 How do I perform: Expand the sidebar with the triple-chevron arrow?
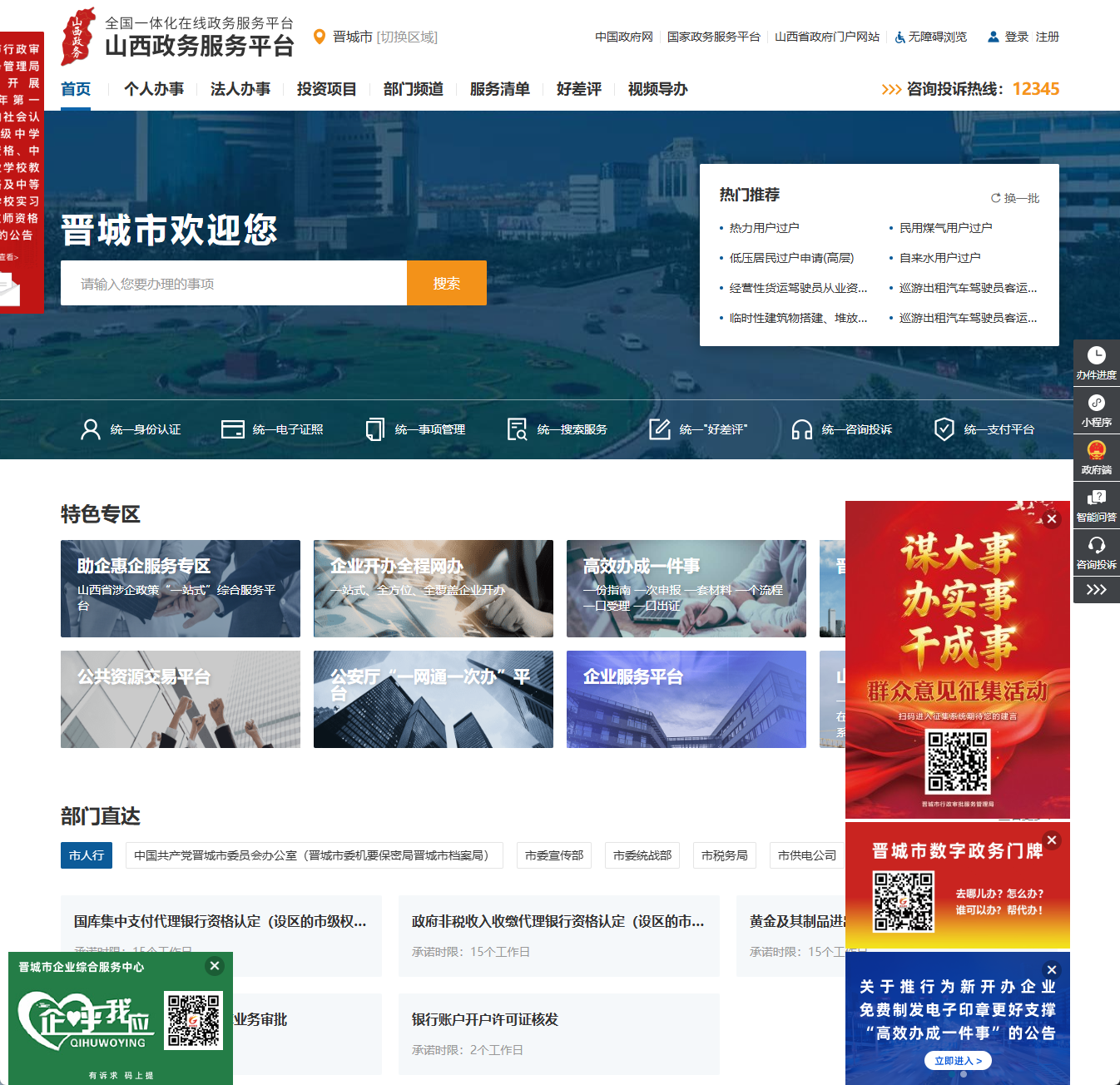[x=1096, y=590]
